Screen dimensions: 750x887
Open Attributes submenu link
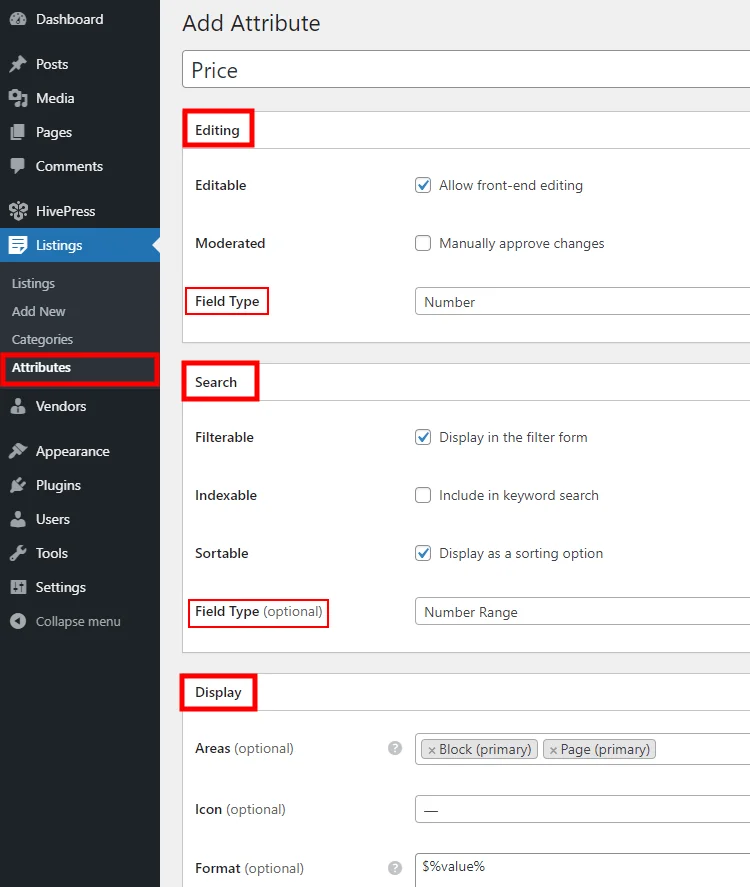(41, 367)
